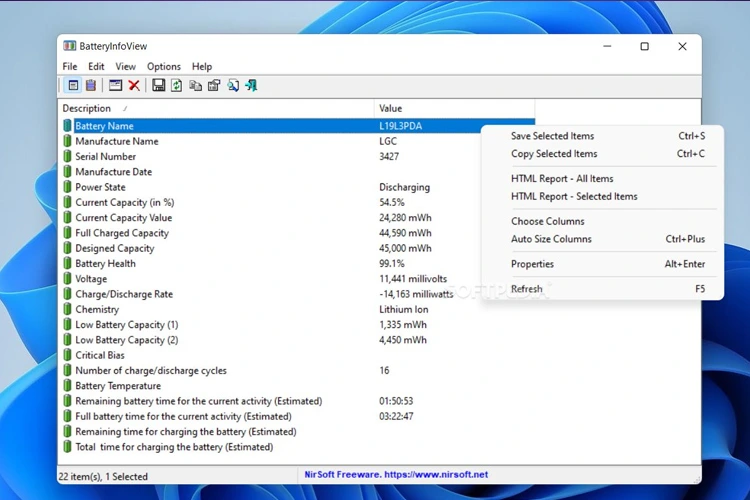This screenshot has height=500, width=750.
Task: Open the Advanced Options toolbar icon
Action: (115, 86)
